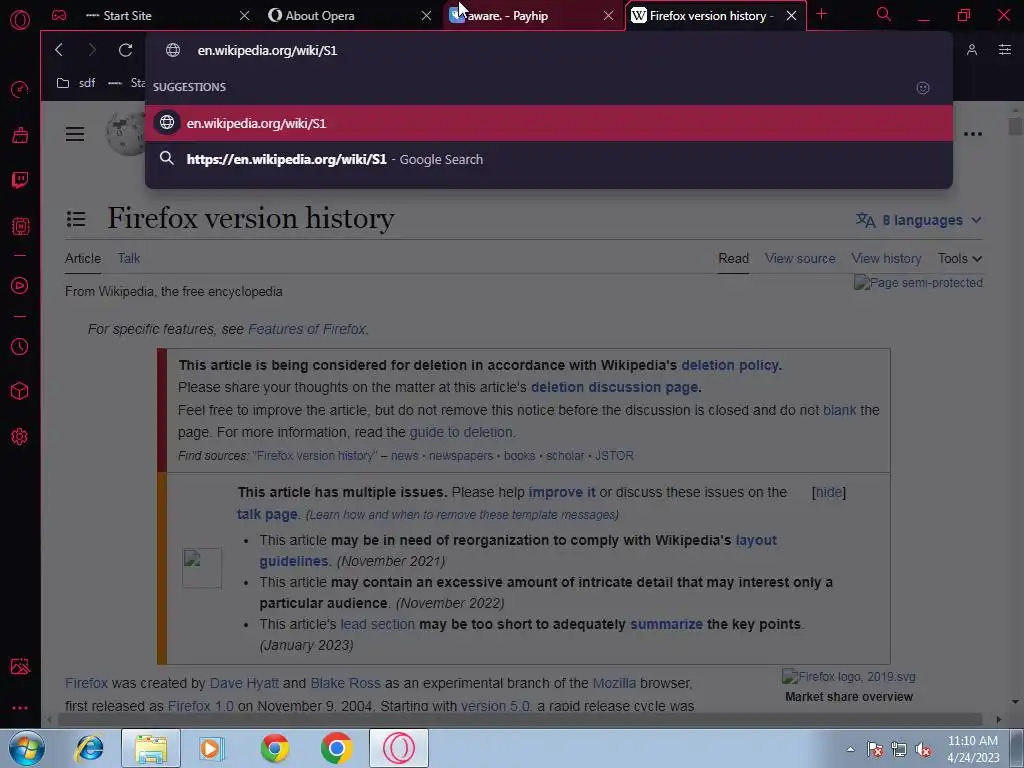
Task: Select the Article tab
Action: pyautogui.click(x=83, y=259)
